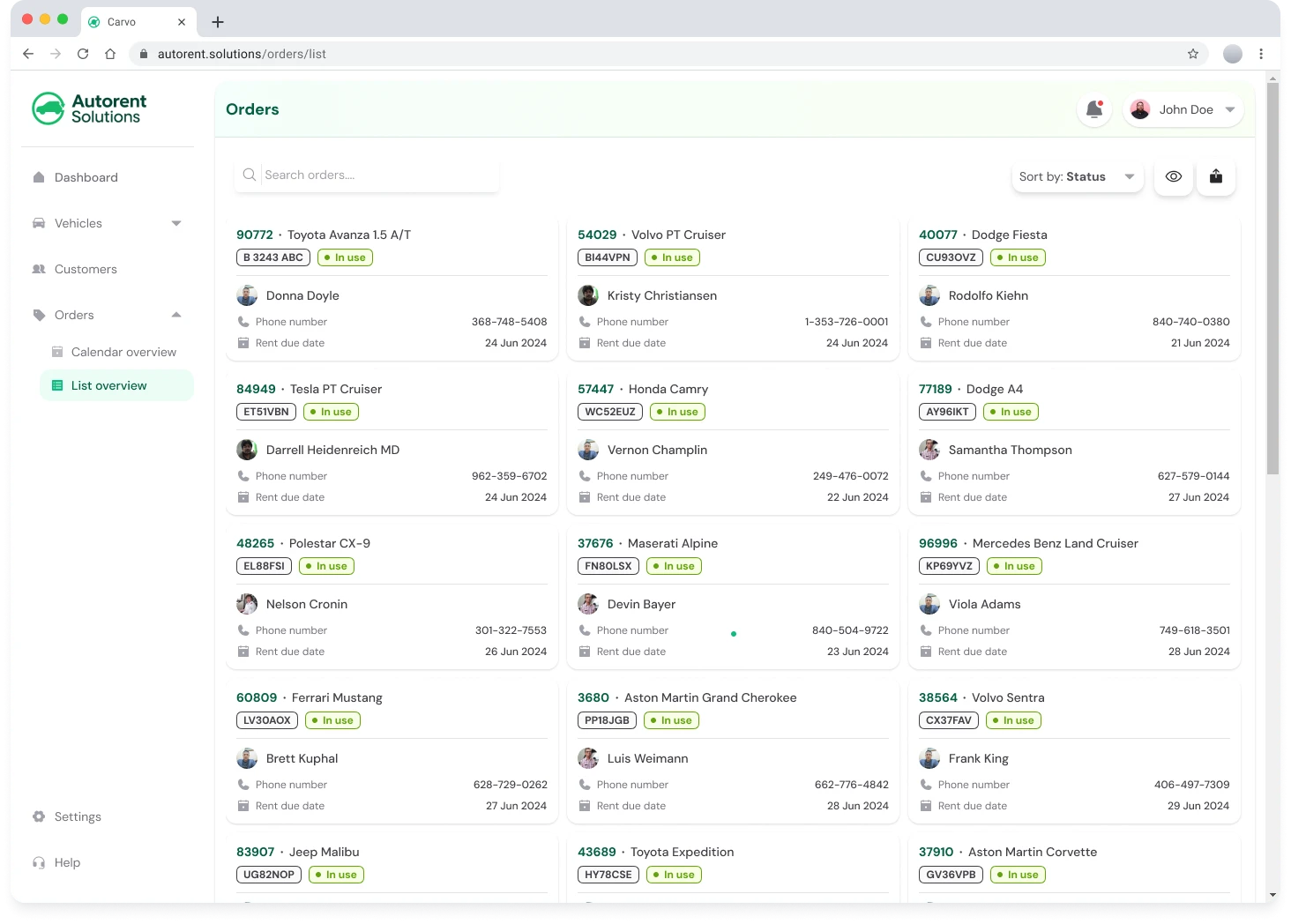Toggle the eye visibility icon beside export
Viewport: 1291px width, 924px height.
tap(1173, 176)
